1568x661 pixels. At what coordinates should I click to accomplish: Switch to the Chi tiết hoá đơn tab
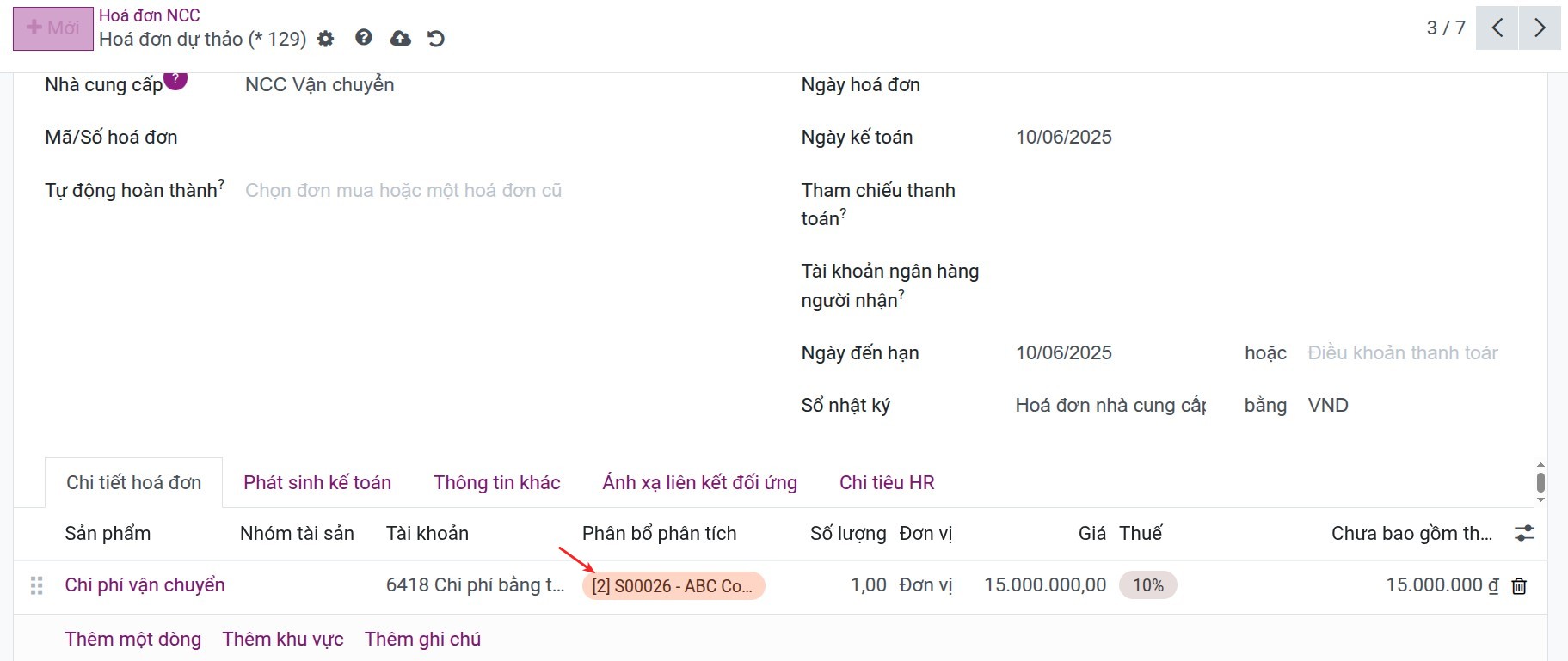134,483
